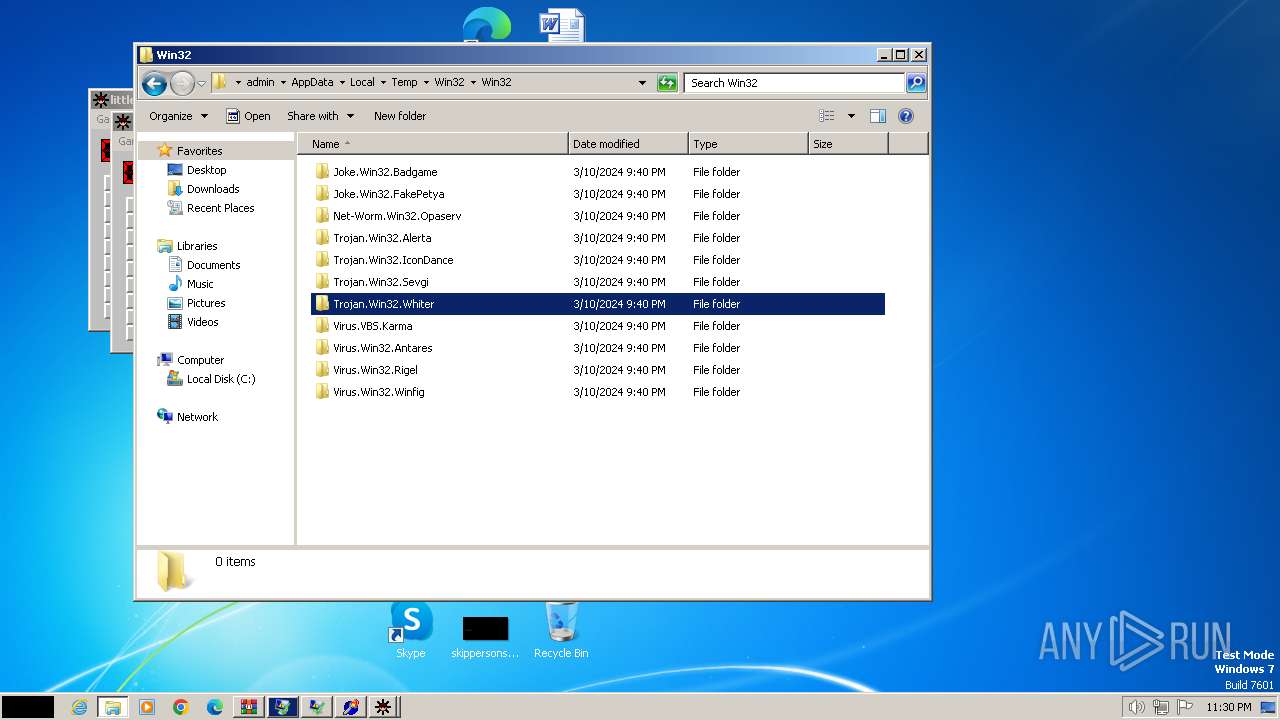Open Skype desktop shortcut
Image resolution: width=1280 pixels, height=720 pixels.
coord(411,630)
